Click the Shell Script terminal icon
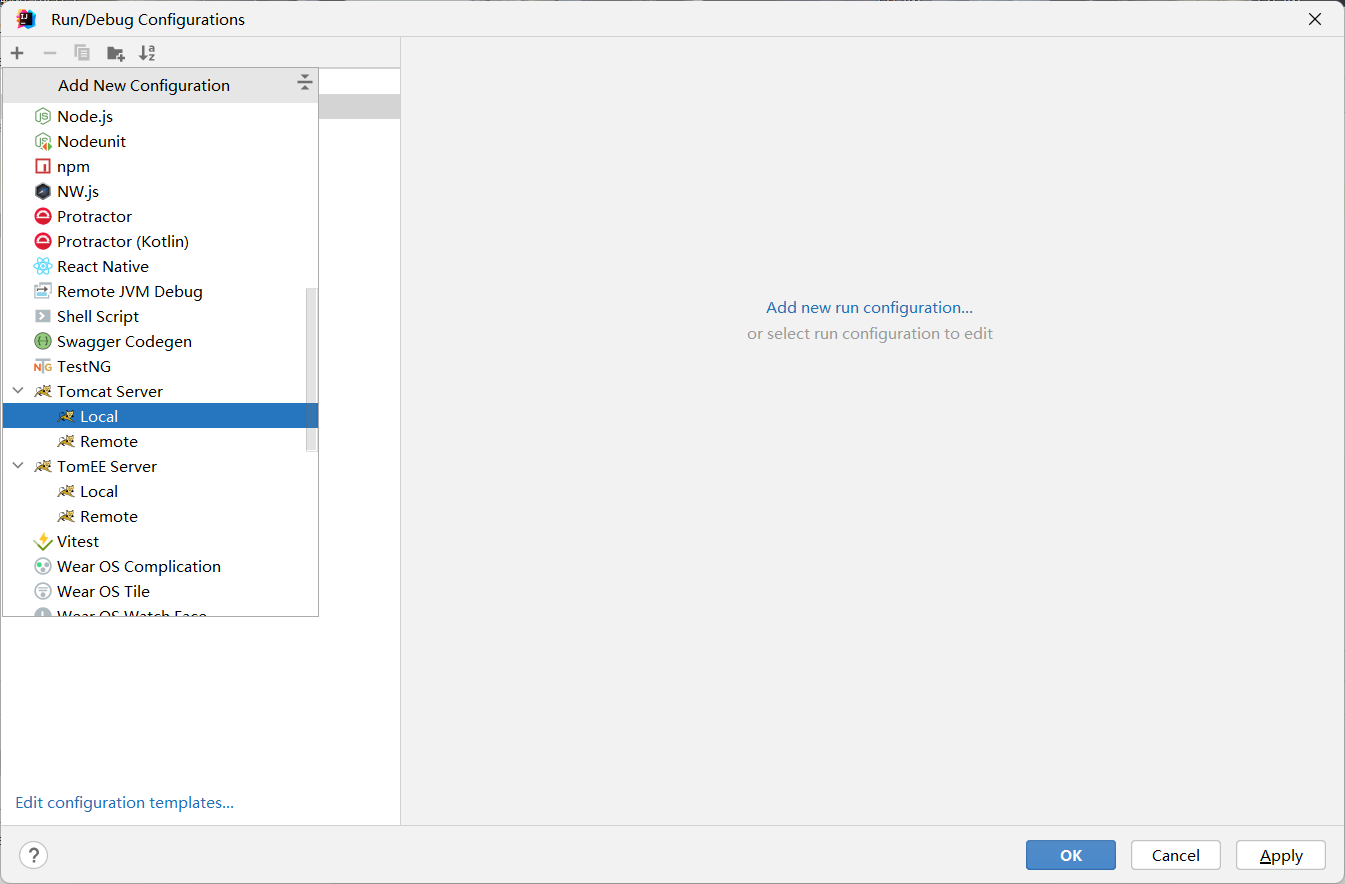Image resolution: width=1345 pixels, height=884 pixels. coord(43,316)
